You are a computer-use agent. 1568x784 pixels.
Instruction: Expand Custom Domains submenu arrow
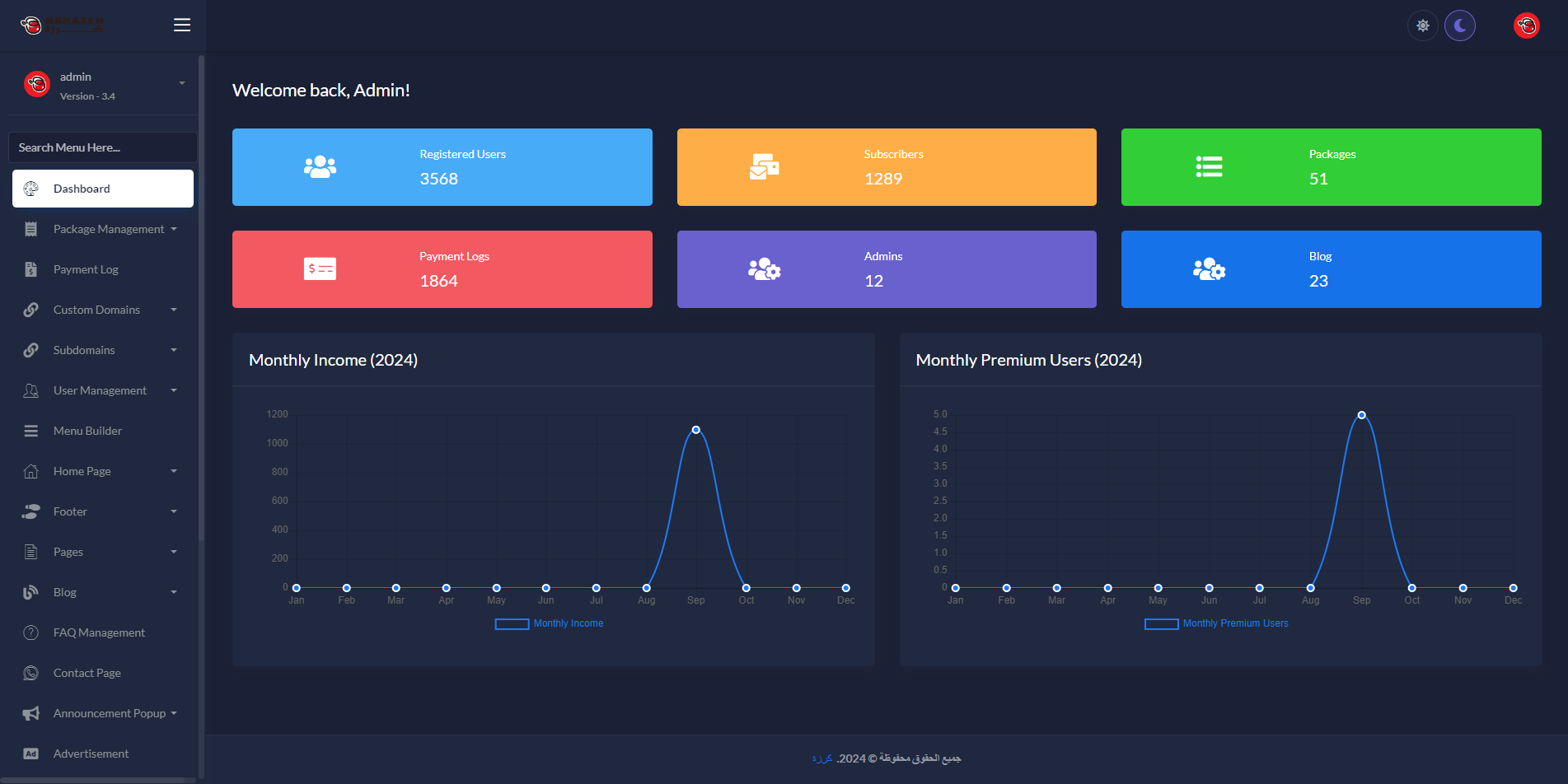[174, 310]
